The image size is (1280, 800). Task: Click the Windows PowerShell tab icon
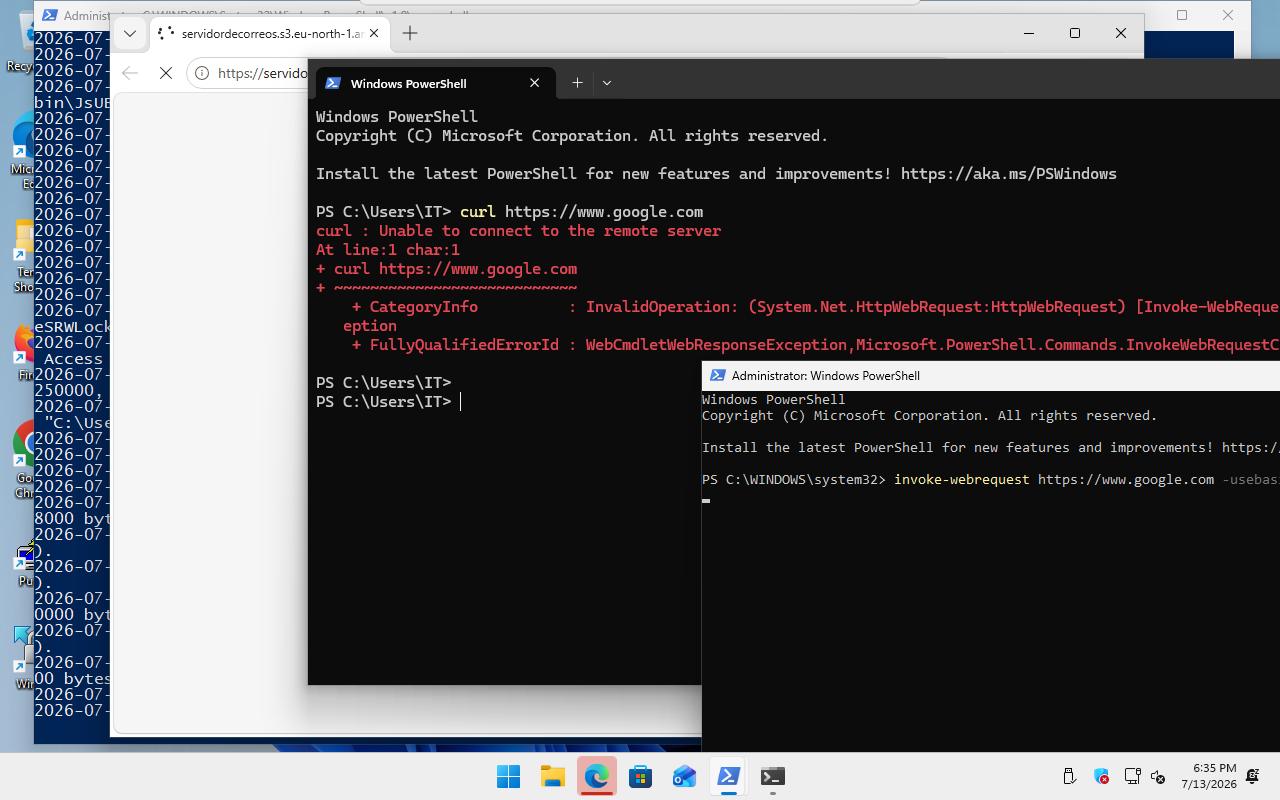(333, 83)
